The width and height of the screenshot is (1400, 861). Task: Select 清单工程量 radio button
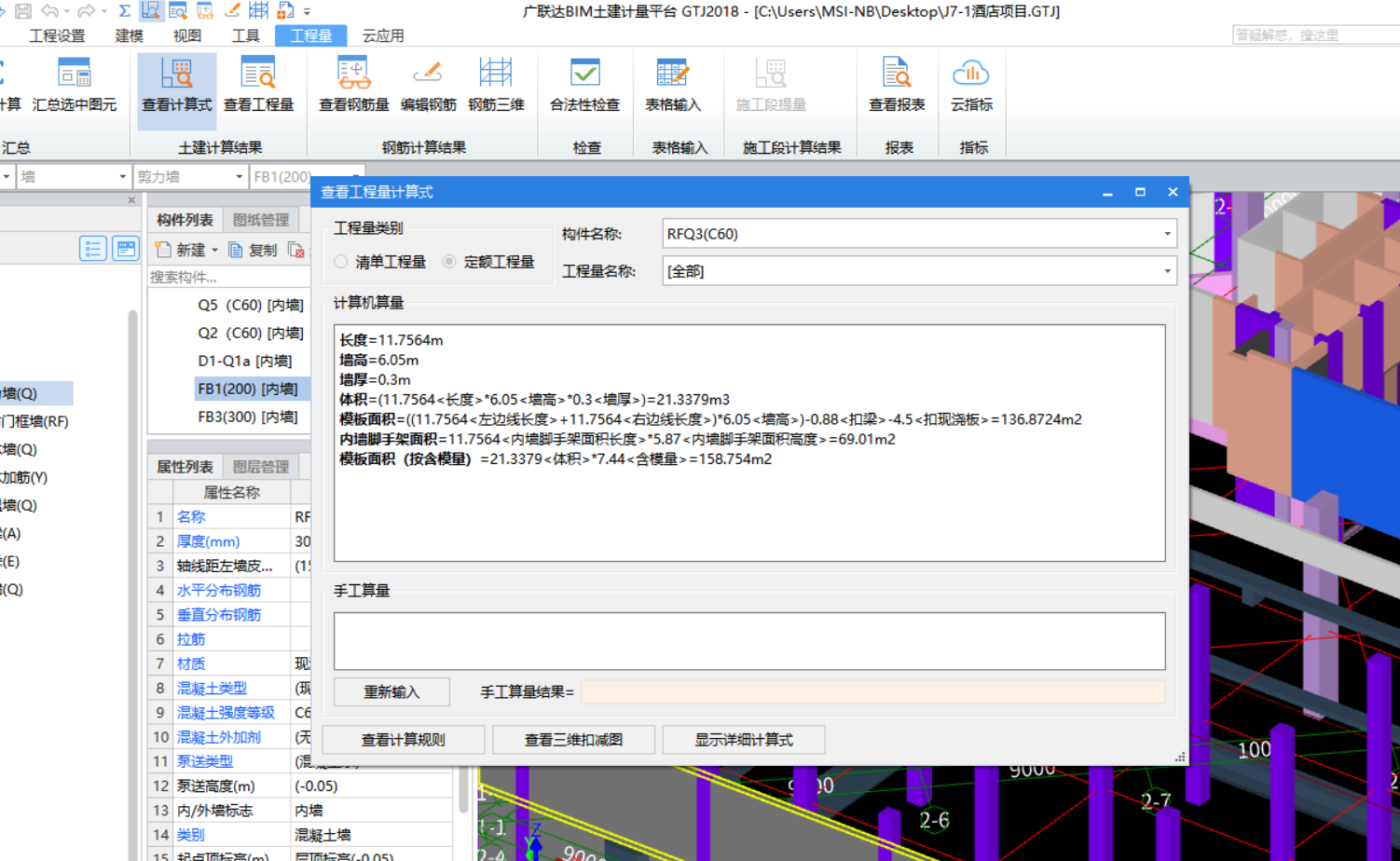coord(341,262)
